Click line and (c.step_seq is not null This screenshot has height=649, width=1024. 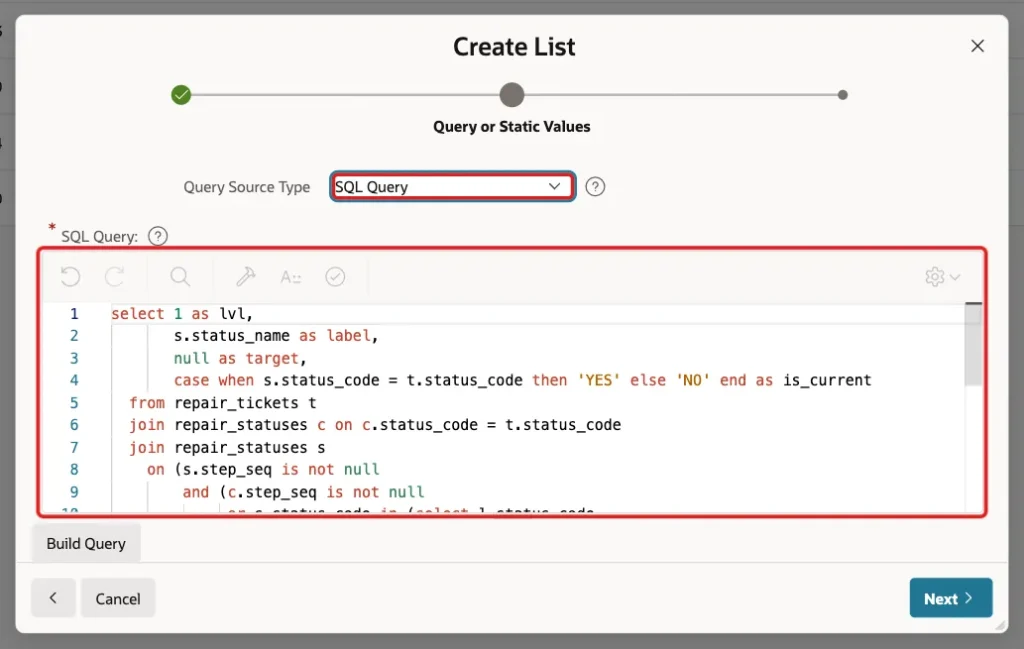[304, 492]
